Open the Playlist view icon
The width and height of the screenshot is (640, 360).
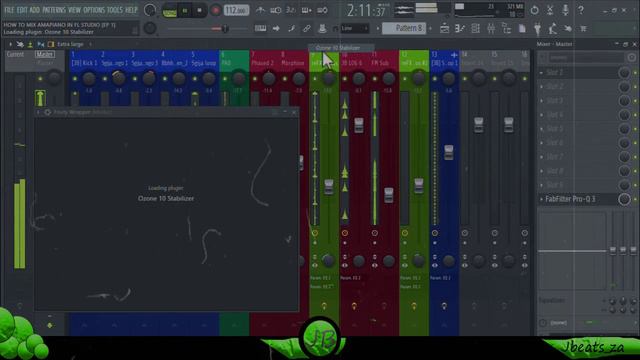(x=444, y=29)
